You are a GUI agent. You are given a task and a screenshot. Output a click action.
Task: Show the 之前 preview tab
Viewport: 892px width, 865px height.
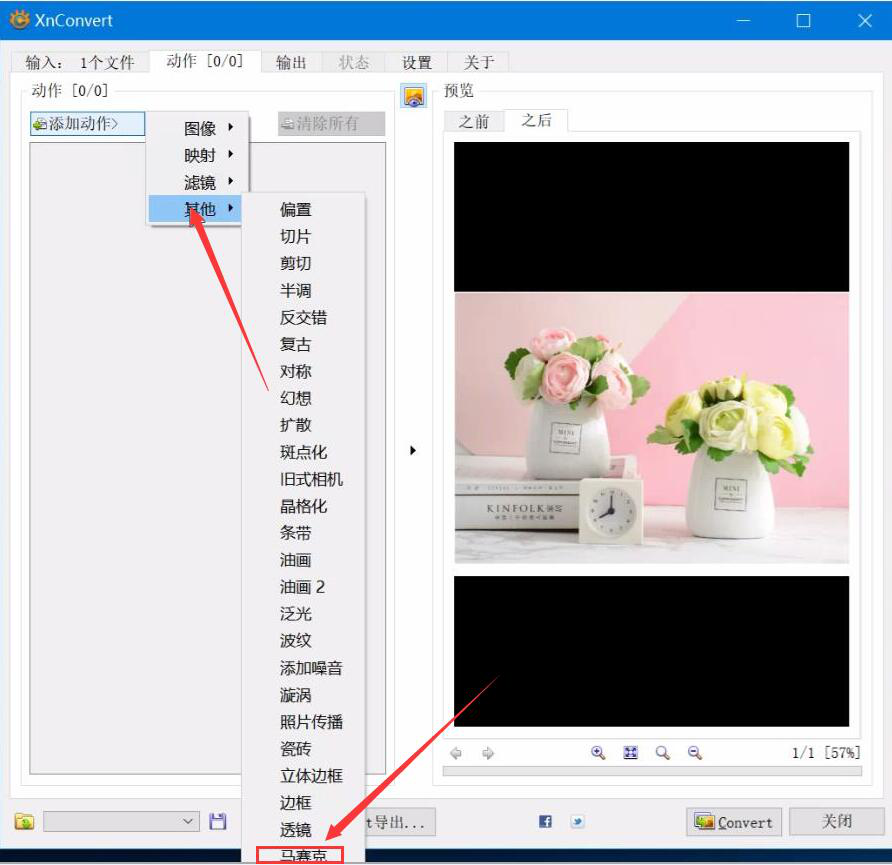pyautogui.click(x=474, y=121)
